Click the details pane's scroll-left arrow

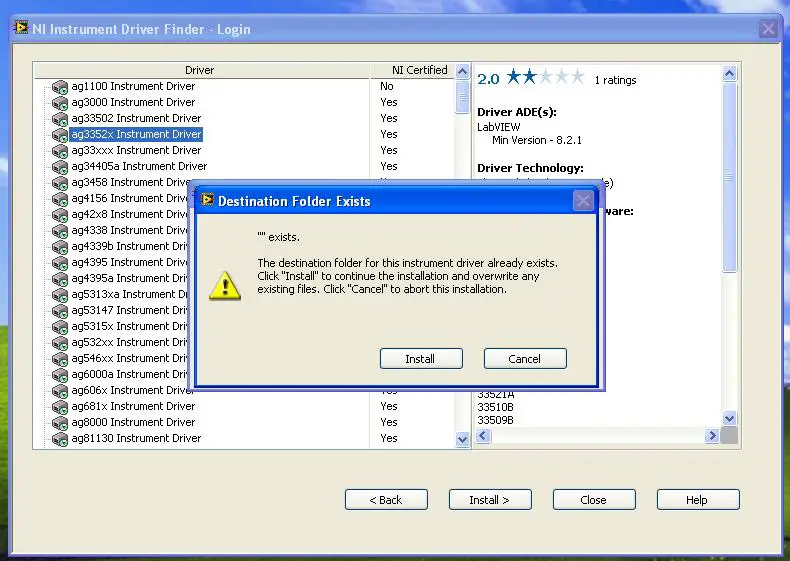pyautogui.click(x=483, y=435)
